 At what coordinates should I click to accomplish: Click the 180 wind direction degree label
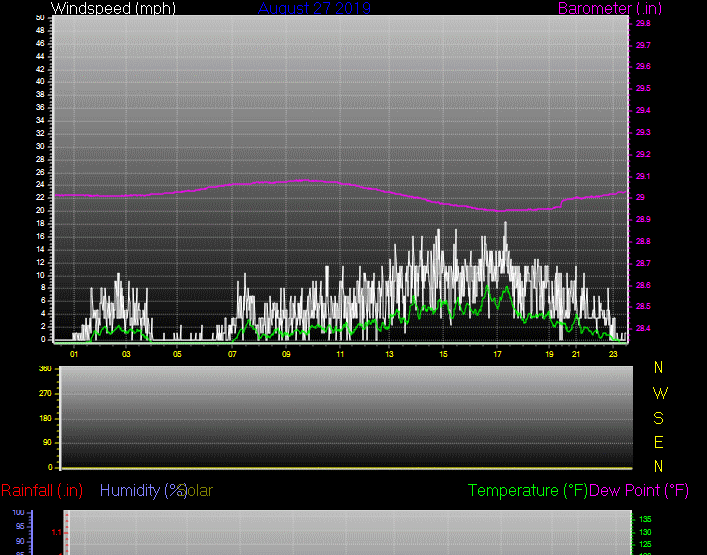[46, 418]
